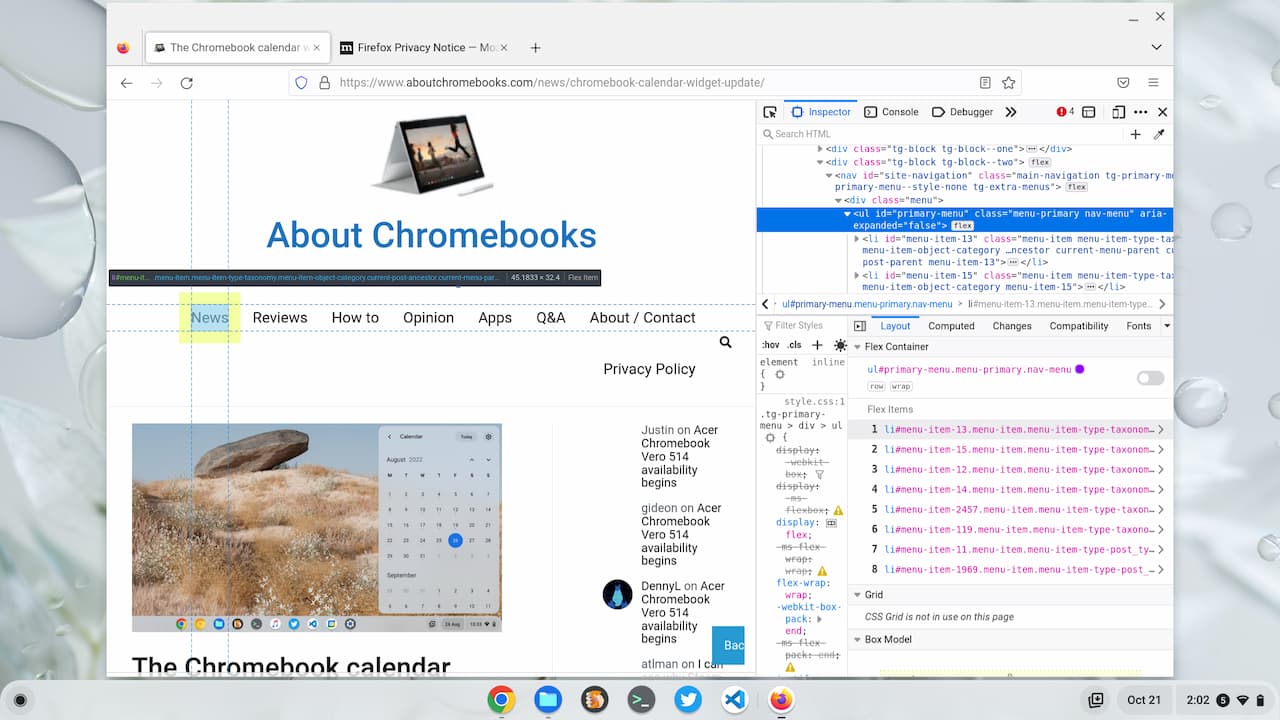This screenshot has width=1280, height=720.
Task: Bookmark this page with the star icon
Action: [x=1008, y=83]
